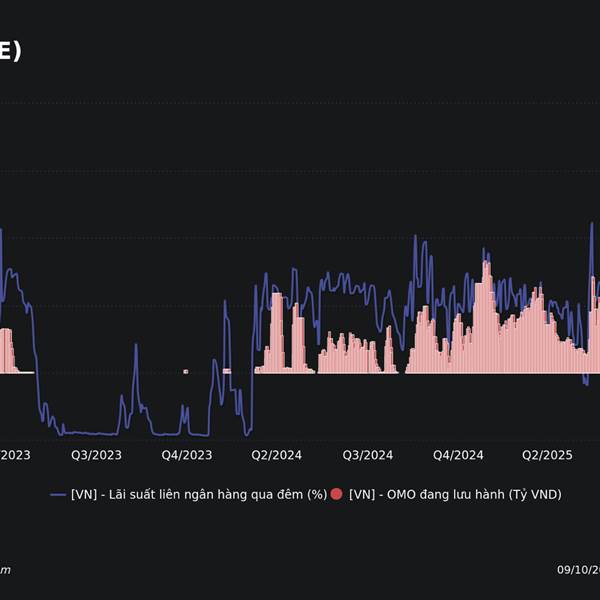The width and height of the screenshot is (600, 600).
Task: Toggle the OMO đang lưu hành legend entry
Action: pyautogui.click(x=446, y=494)
